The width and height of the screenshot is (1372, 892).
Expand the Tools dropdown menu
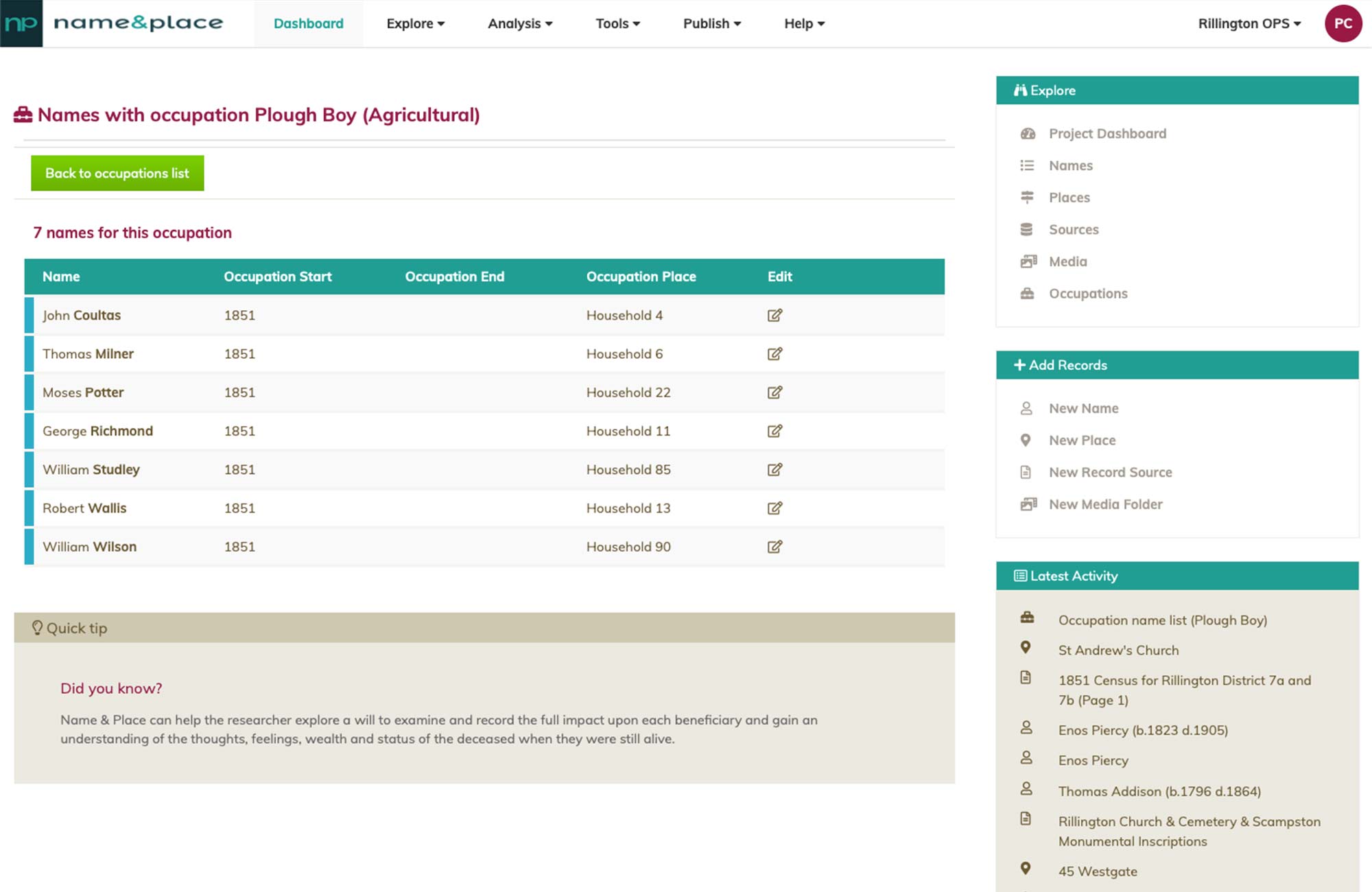pos(617,23)
